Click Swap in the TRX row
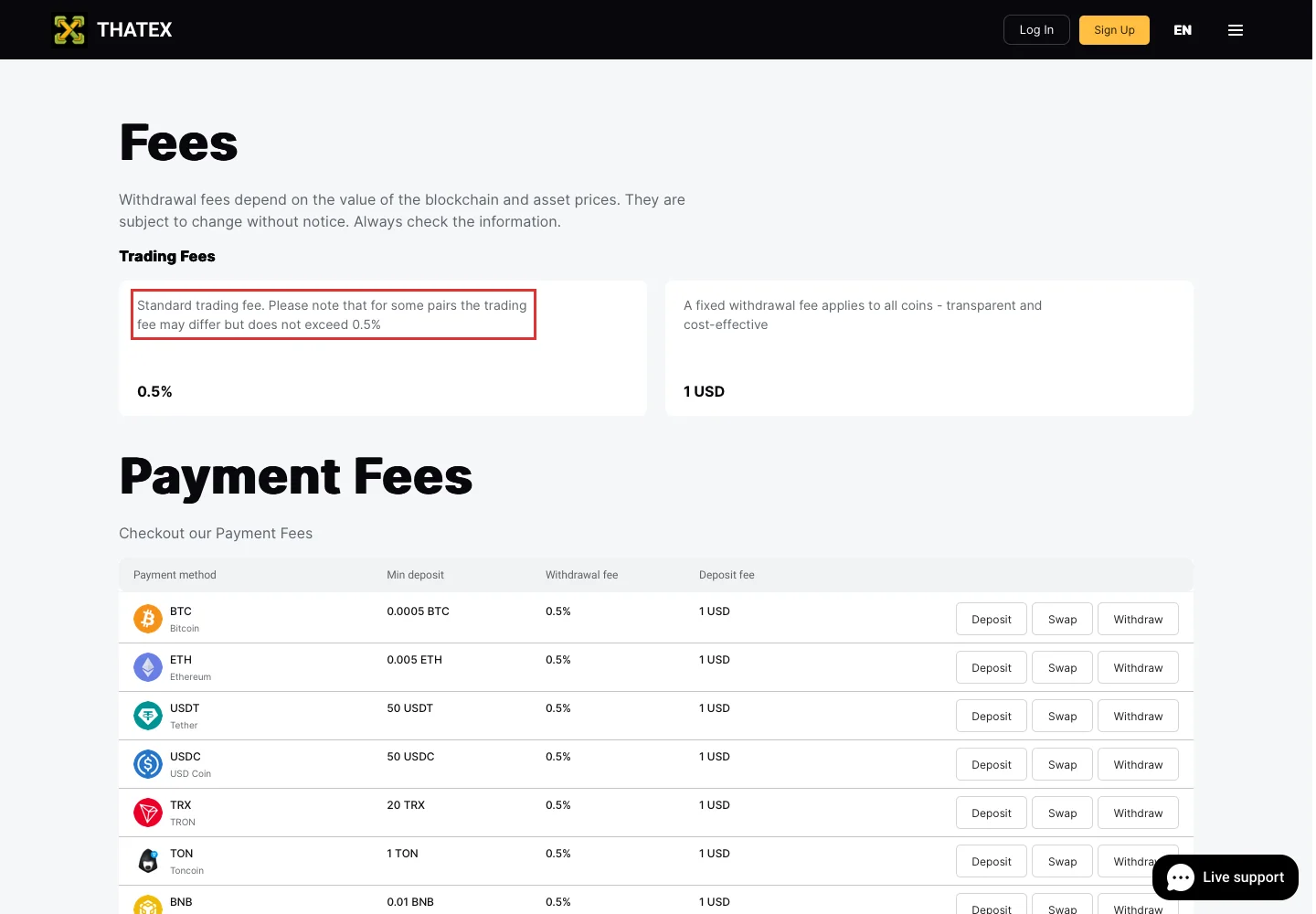The width and height of the screenshot is (1316, 914). click(x=1062, y=813)
